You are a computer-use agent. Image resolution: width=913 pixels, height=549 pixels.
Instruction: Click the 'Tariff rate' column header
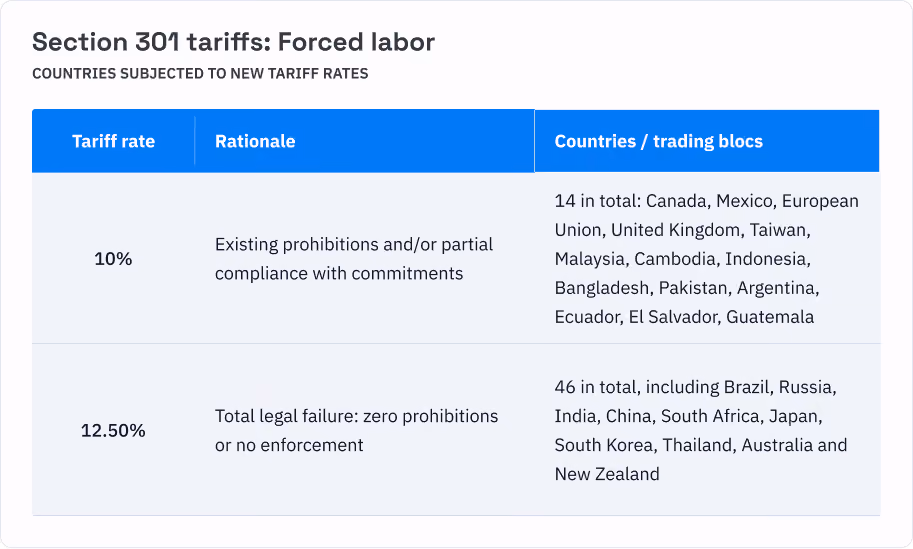[114, 141]
